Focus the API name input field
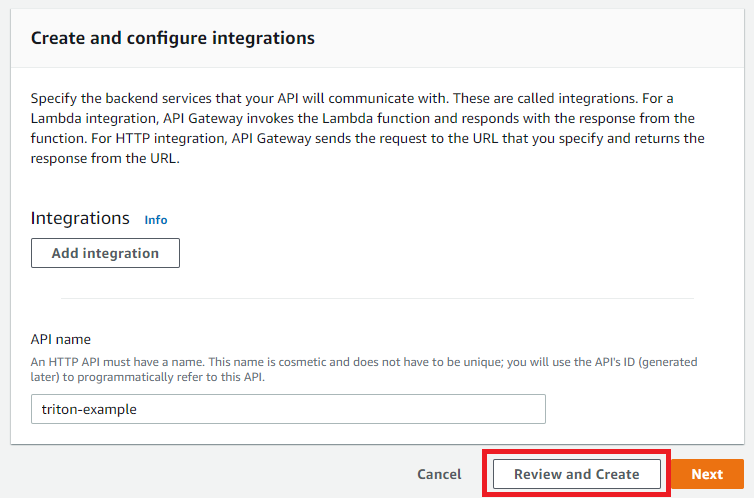Screen dimensions: 754x498 288,409
